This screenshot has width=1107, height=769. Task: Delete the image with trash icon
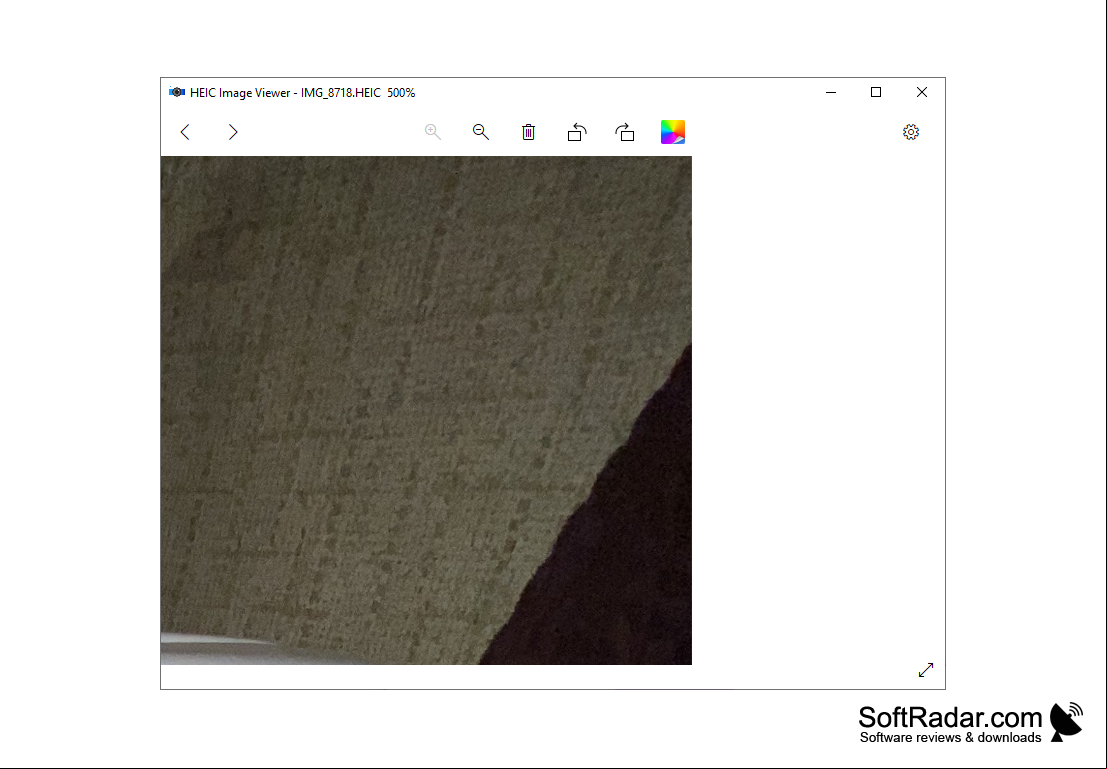(529, 132)
